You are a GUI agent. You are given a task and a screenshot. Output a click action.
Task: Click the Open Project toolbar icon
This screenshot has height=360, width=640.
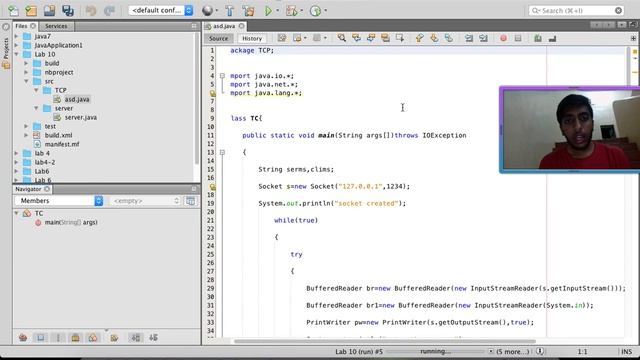point(49,11)
